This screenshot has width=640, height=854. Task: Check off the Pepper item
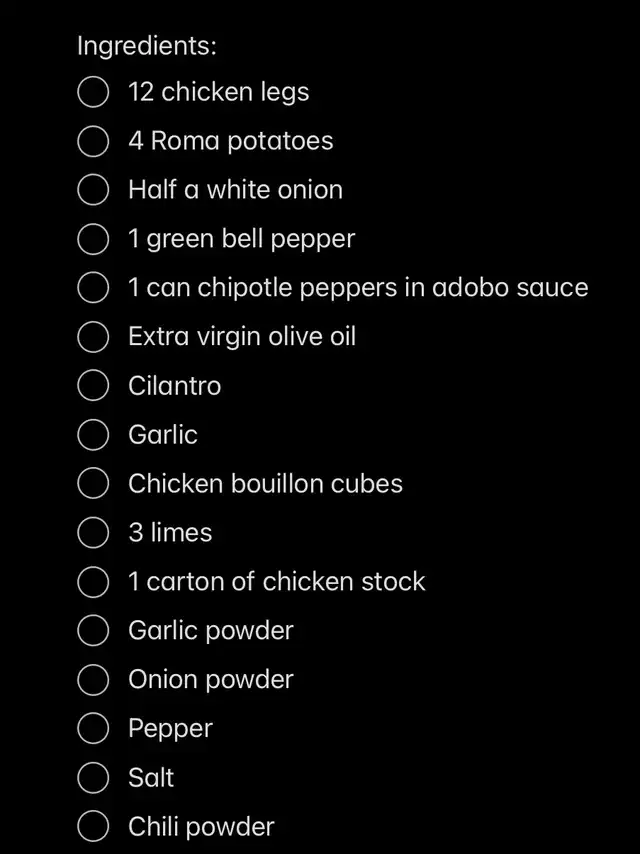click(93, 729)
